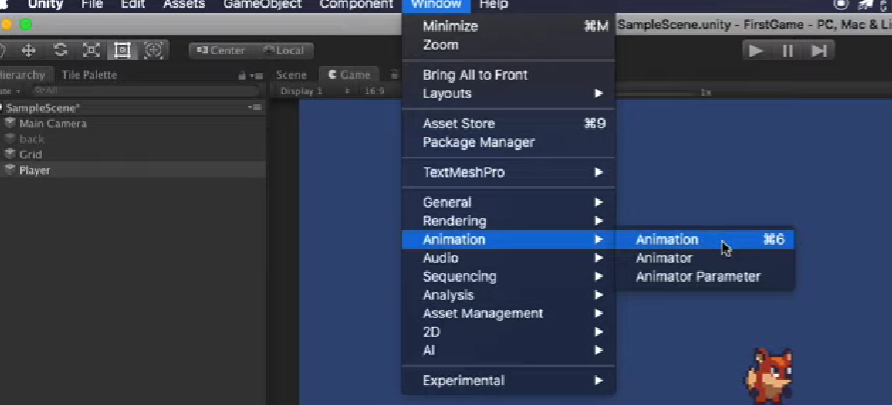
Task: Select SampleScene root in hierarchy
Action: [x=43, y=108]
